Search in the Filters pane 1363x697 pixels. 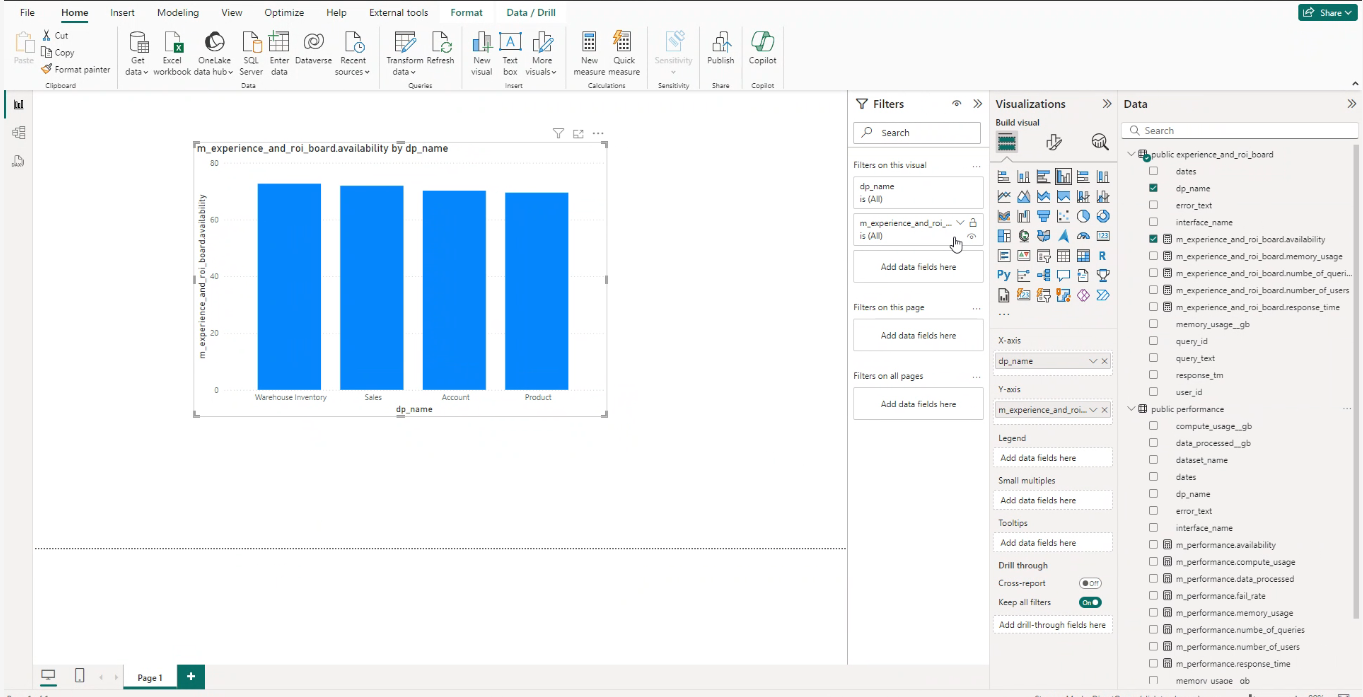[x=917, y=132]
